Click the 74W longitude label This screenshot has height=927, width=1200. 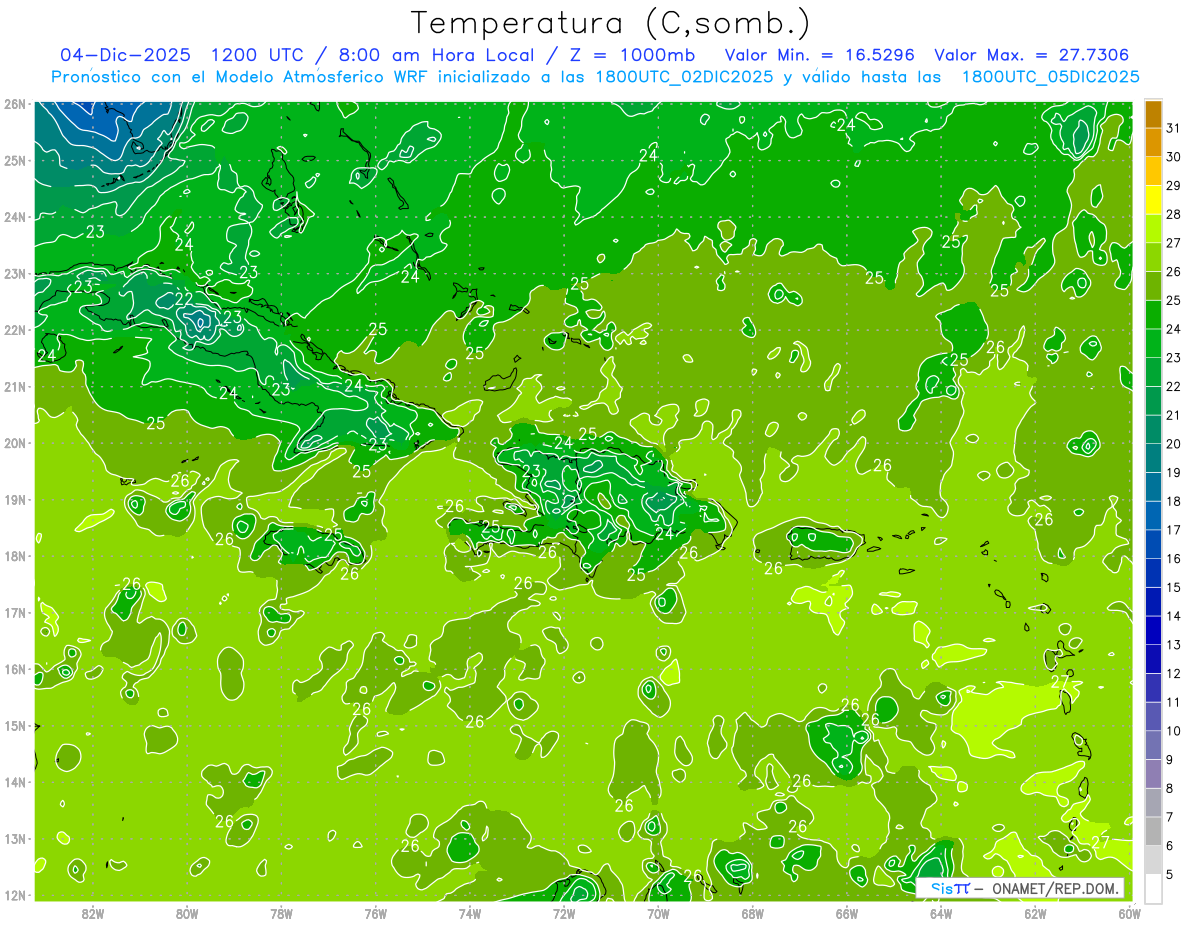point(469,912)
